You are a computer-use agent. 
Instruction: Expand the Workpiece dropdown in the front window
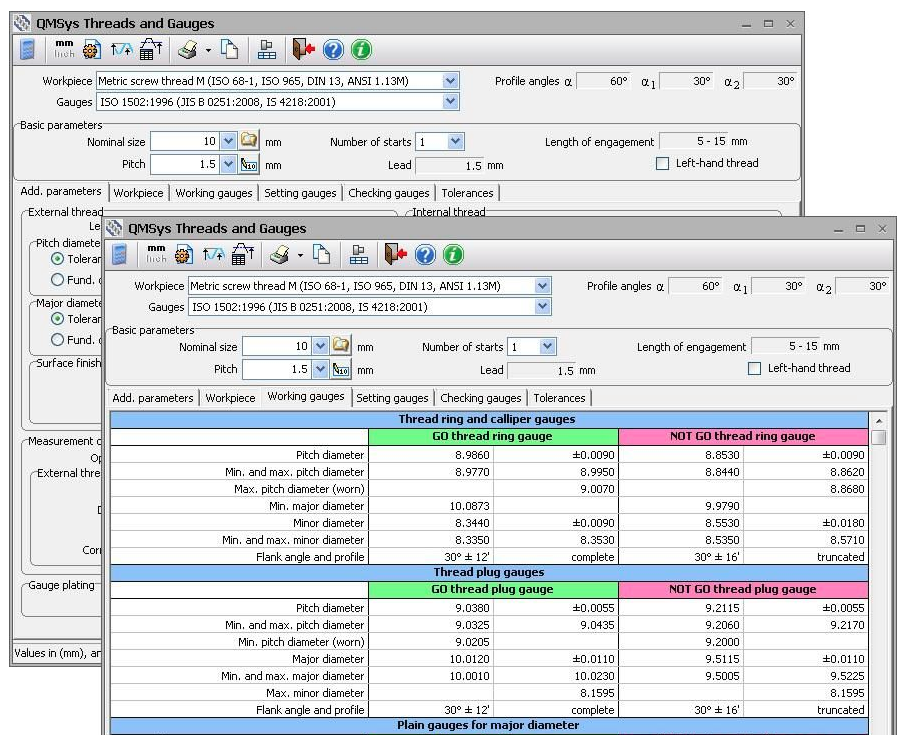(542, 286)
